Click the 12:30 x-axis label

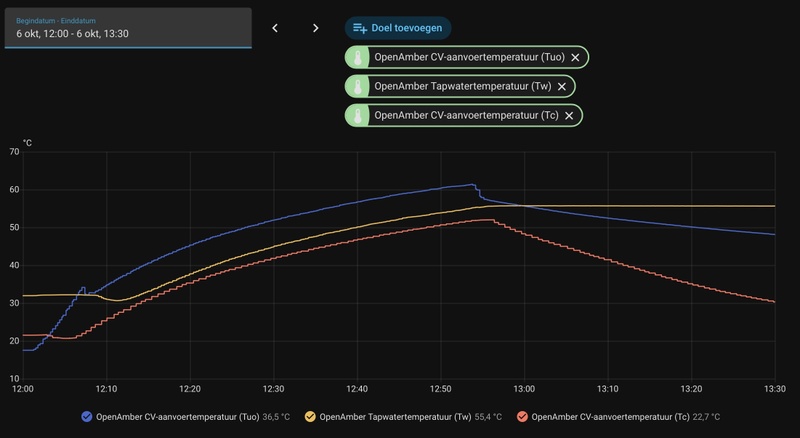pos(273,389)
